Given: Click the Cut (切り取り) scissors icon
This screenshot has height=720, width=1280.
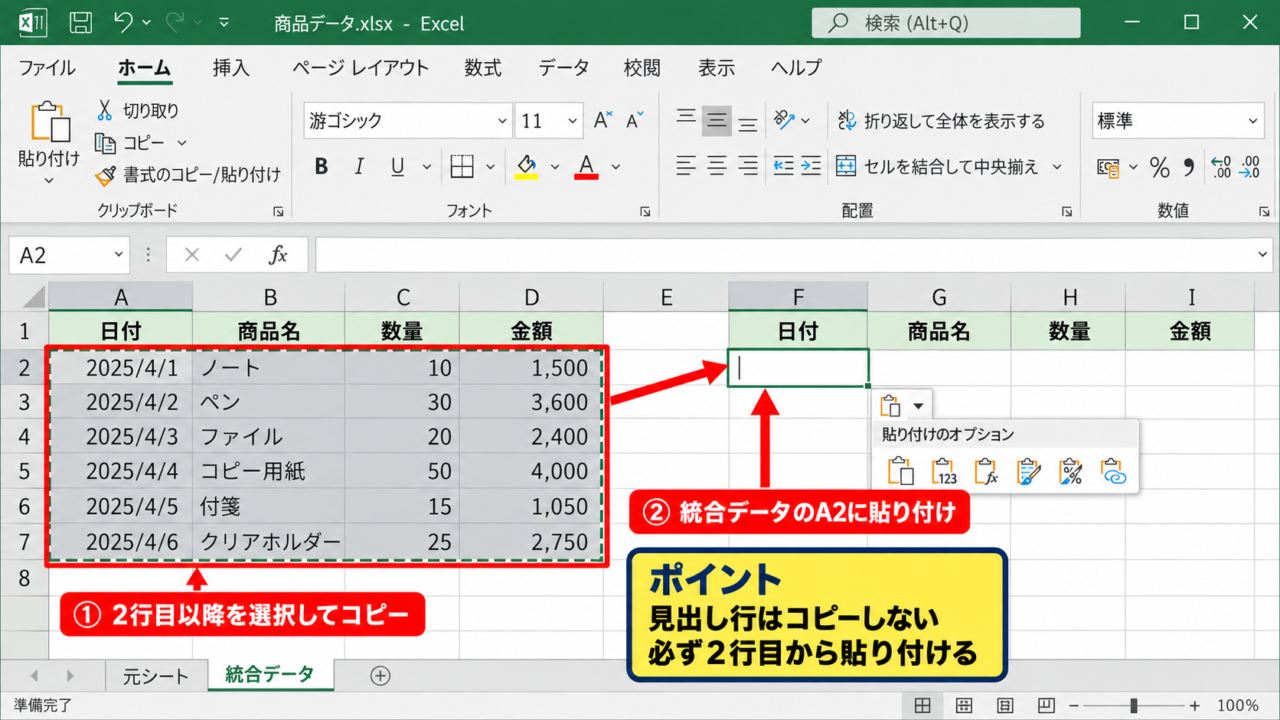Looking at the screenshot, I should tap(104, 110).
